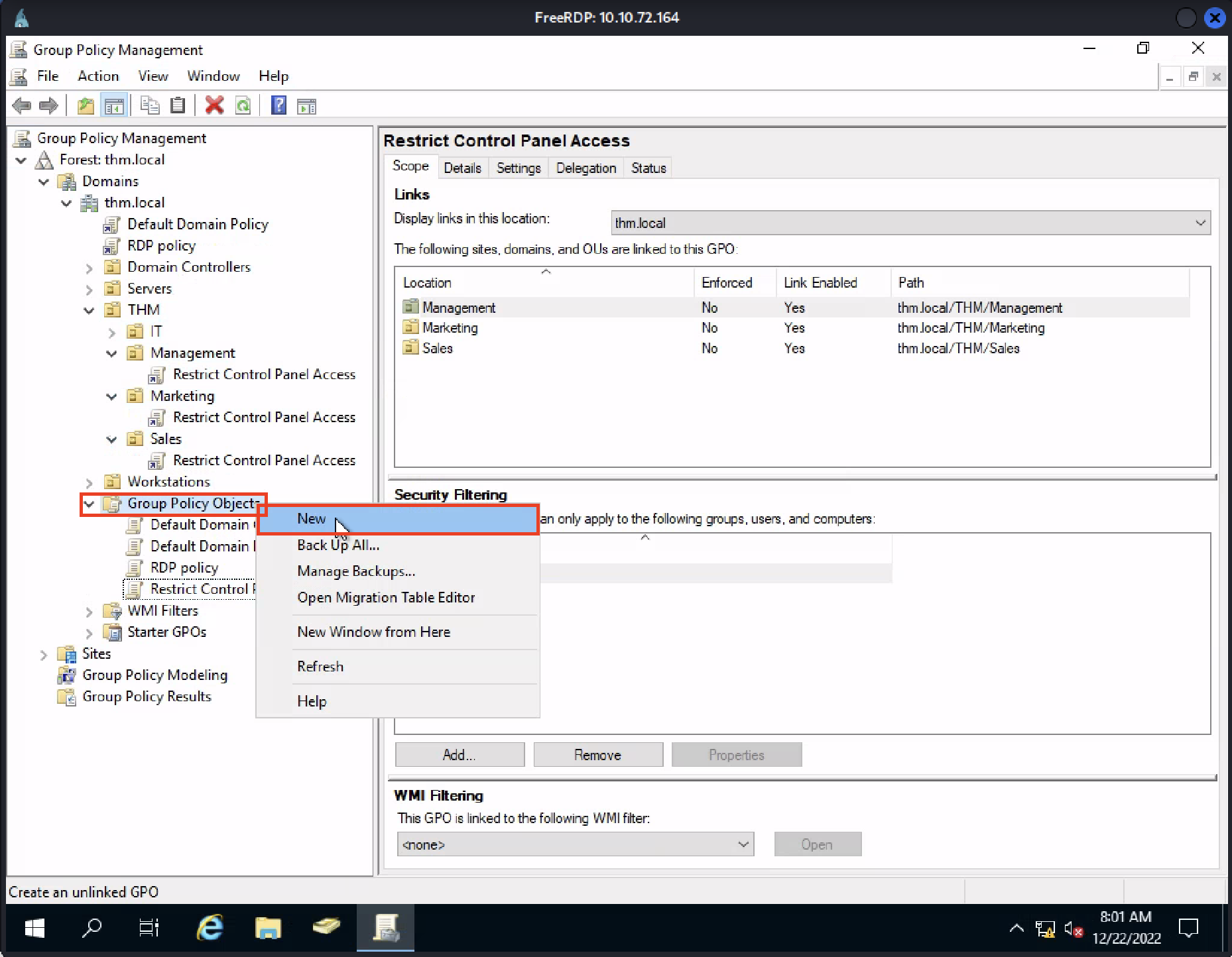Viewport: 1232px width, 957px height.
Task: Choose Back Up All... in the context menu
Action: point(398,545)
